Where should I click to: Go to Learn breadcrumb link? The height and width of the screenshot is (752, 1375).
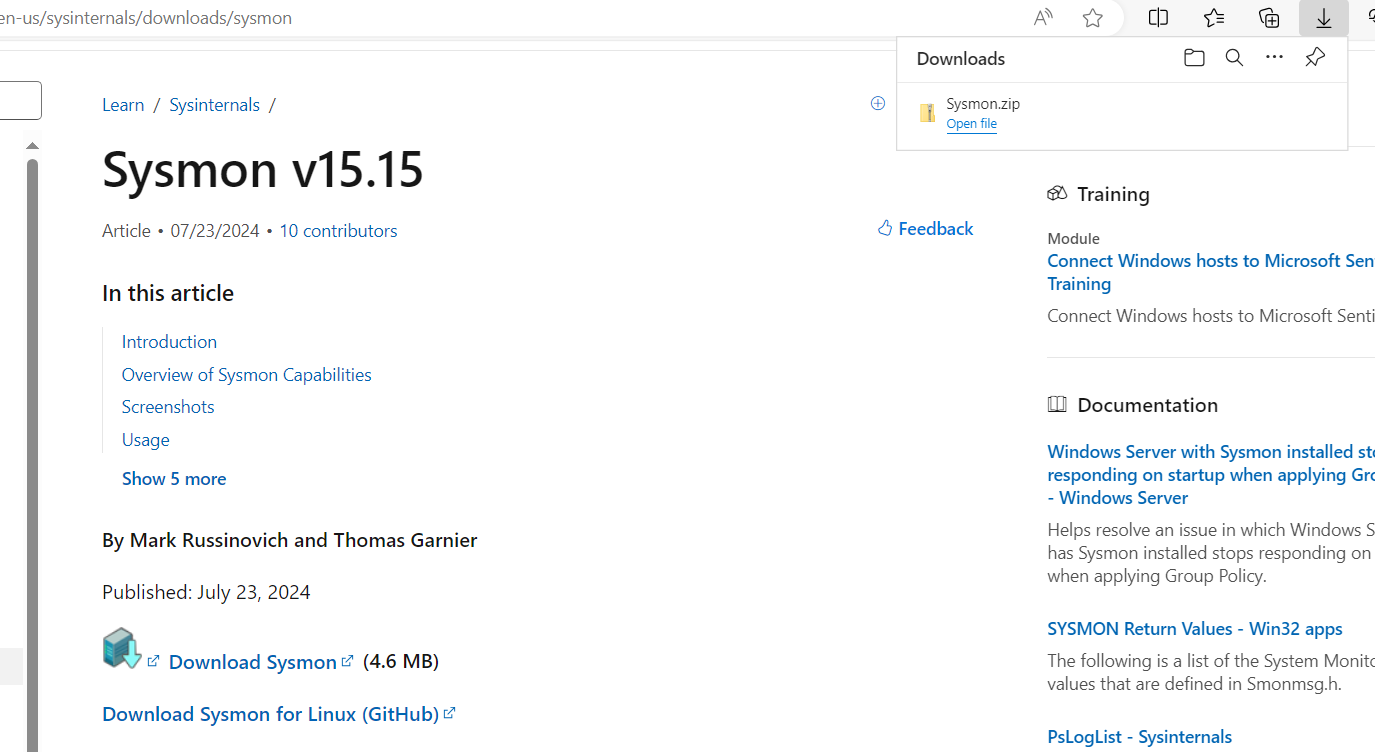click(x=123, y=104)
